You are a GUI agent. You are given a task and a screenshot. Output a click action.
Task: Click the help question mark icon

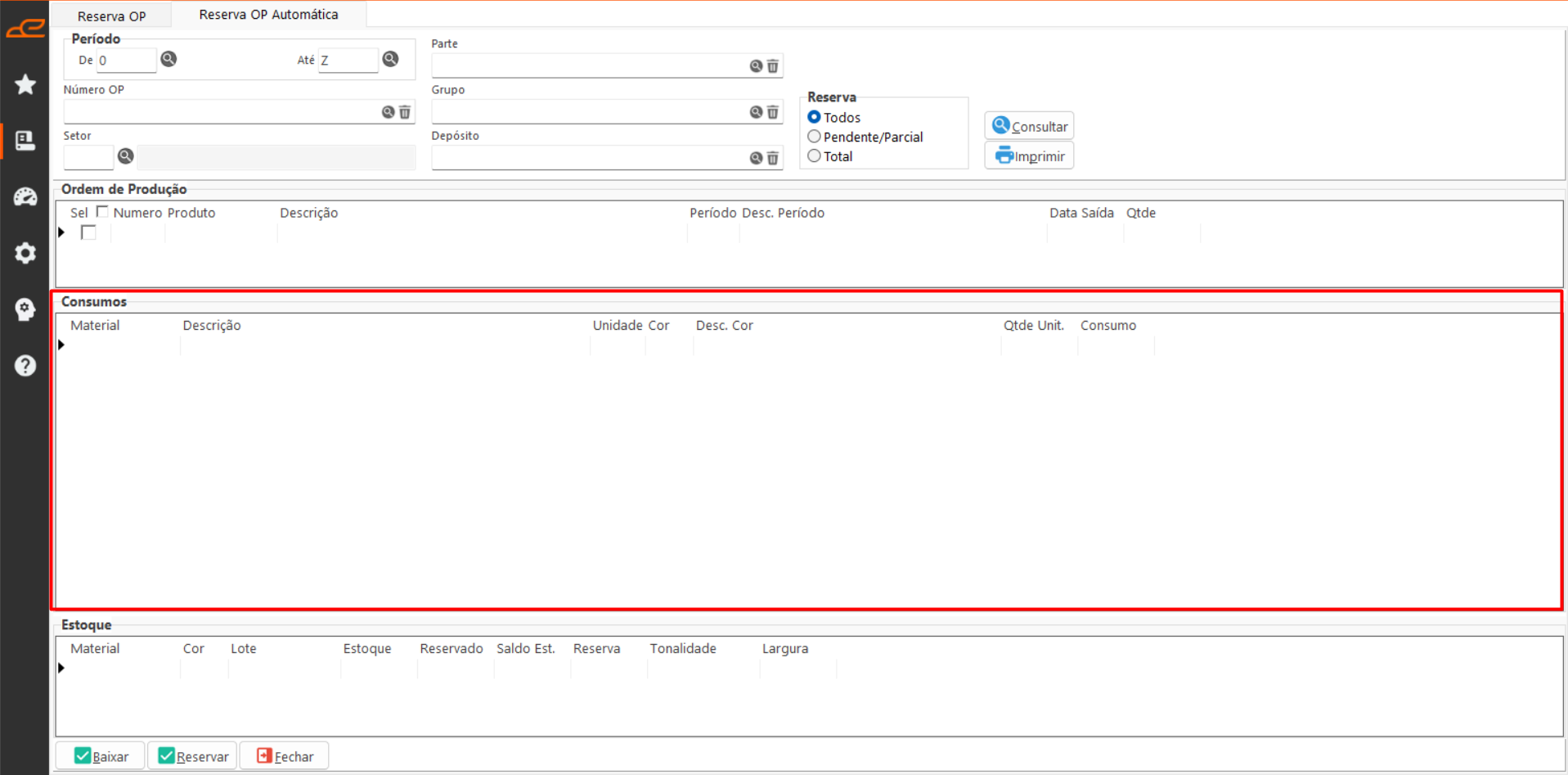(x=25, y=365)
